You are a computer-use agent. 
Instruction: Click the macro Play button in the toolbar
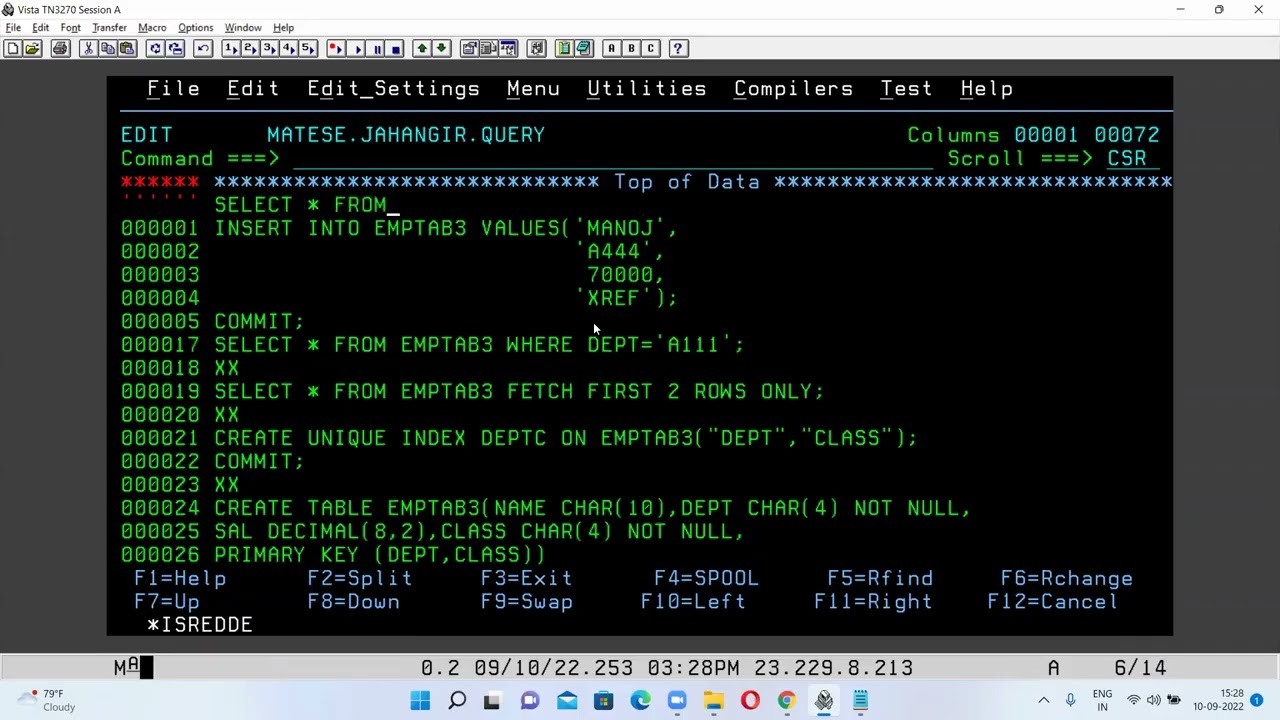(x=356, y=48)
